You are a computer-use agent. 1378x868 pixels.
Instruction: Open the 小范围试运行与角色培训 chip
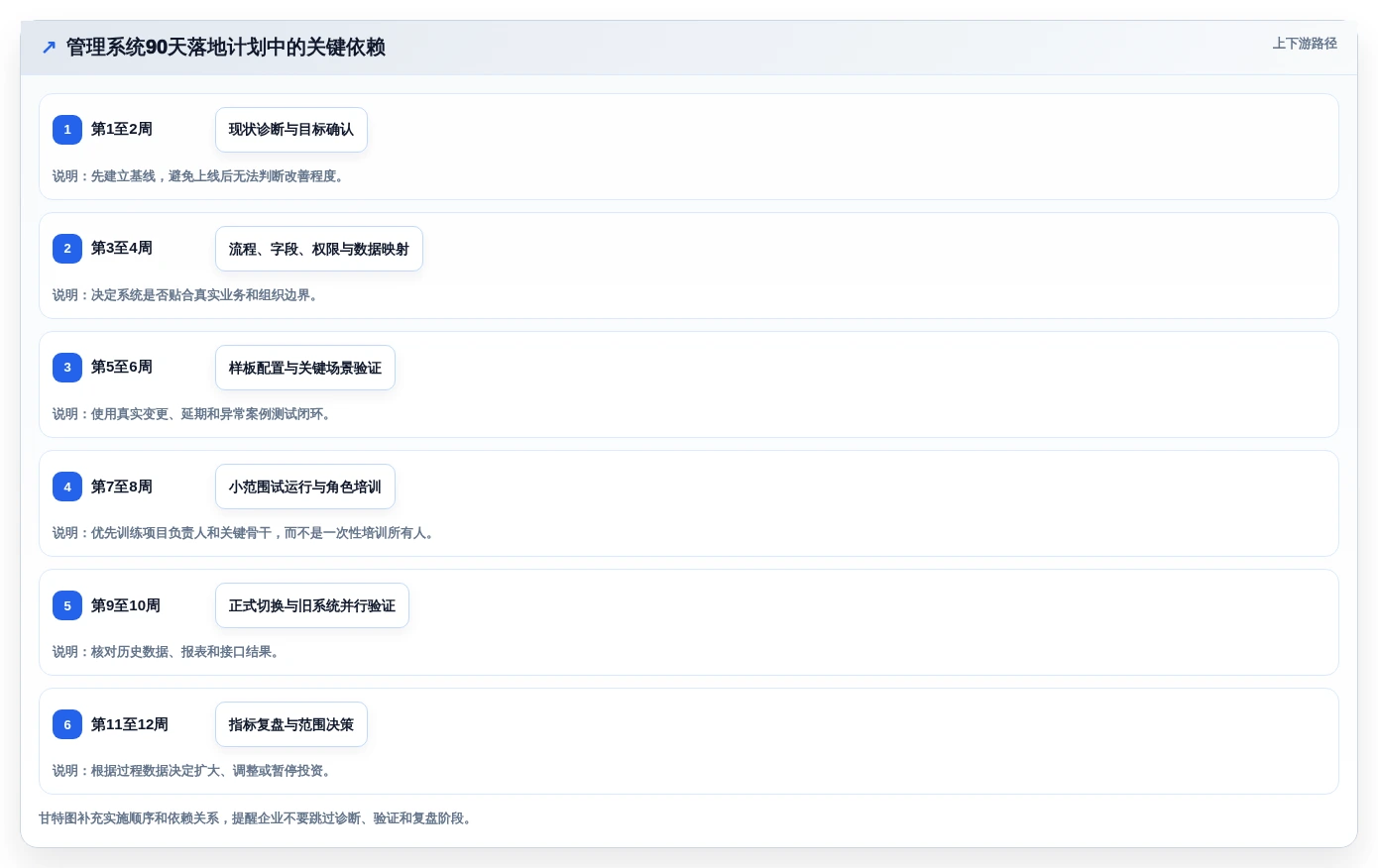click(x=305, y=487)
